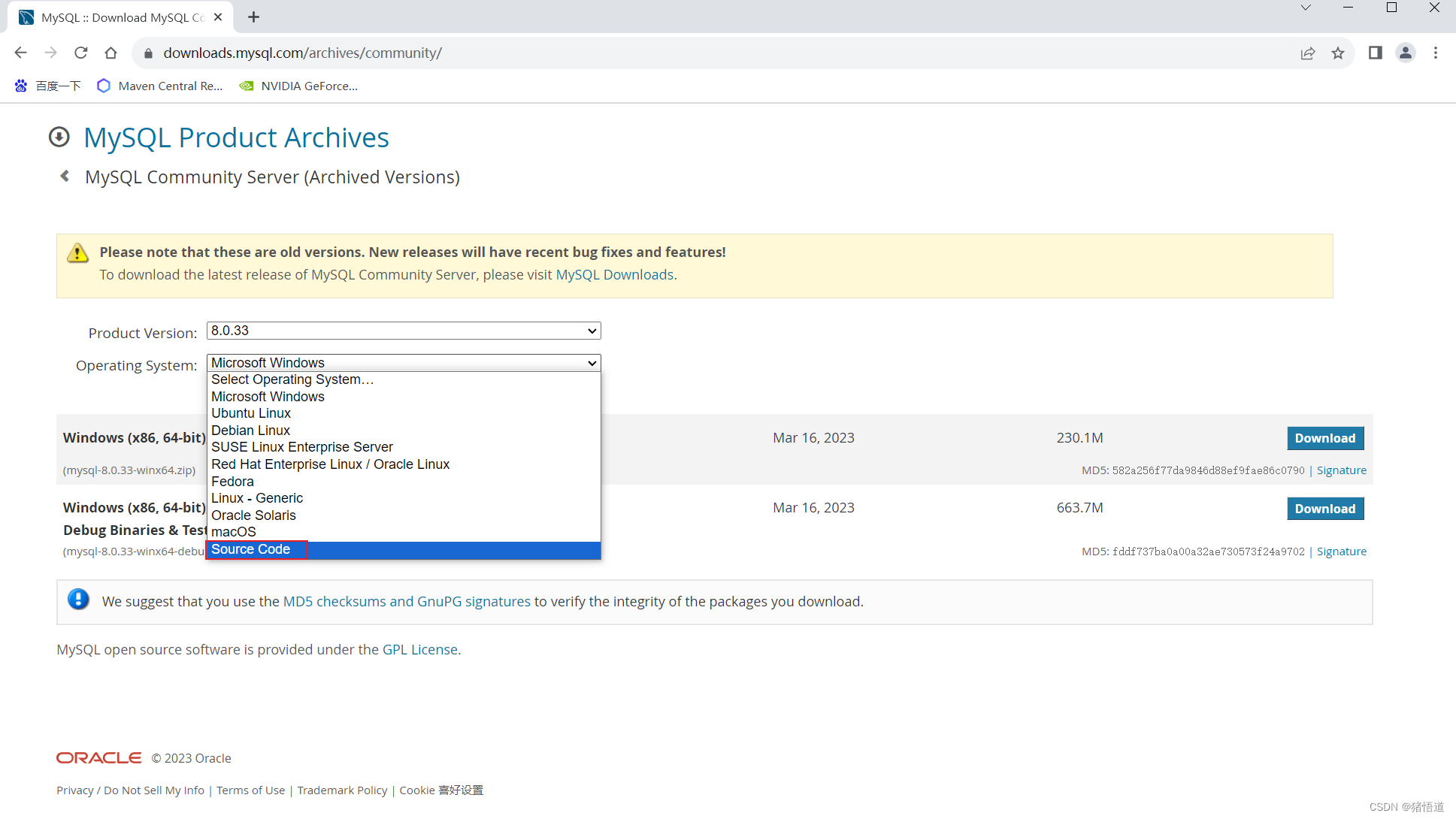Open Signature link for 230.1M package
The height and width of the screenshot is (819, 1456).
1342,470
